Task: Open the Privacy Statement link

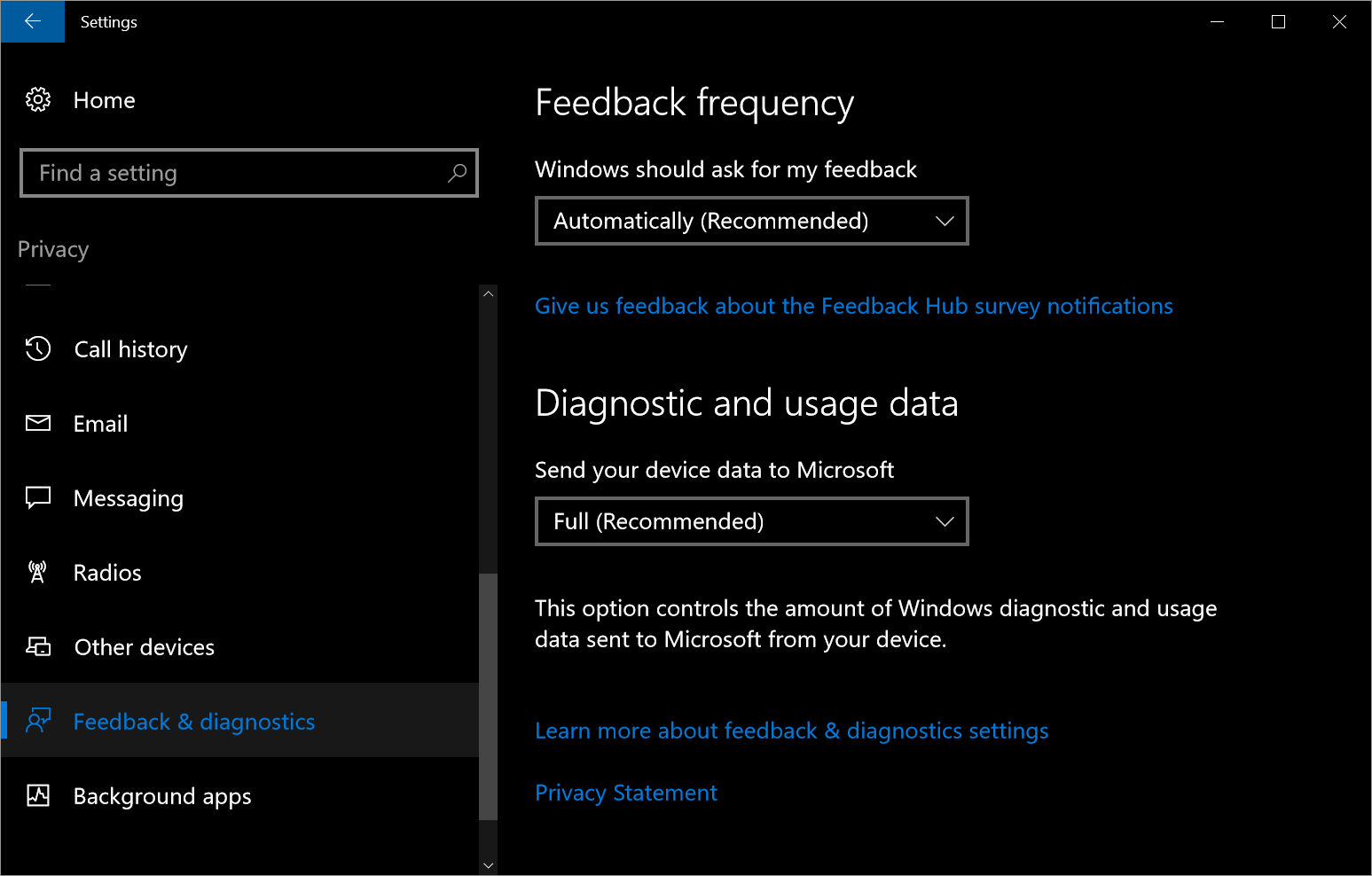Action: pos(626,793)
